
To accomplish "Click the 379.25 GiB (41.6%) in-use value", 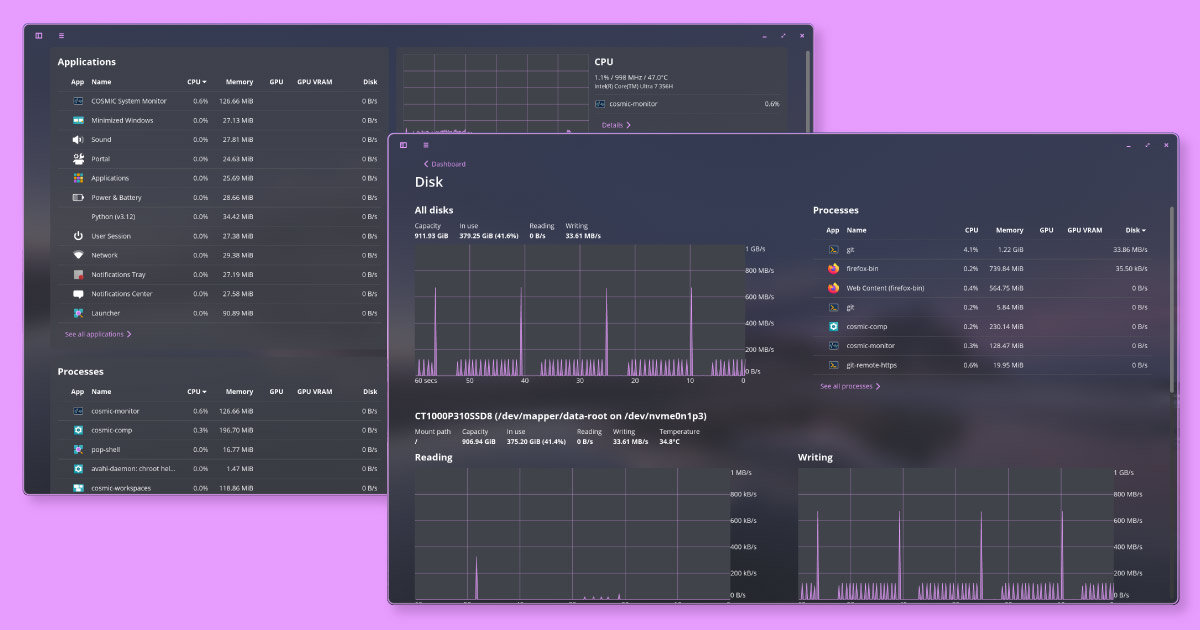I will pos(490,236).
